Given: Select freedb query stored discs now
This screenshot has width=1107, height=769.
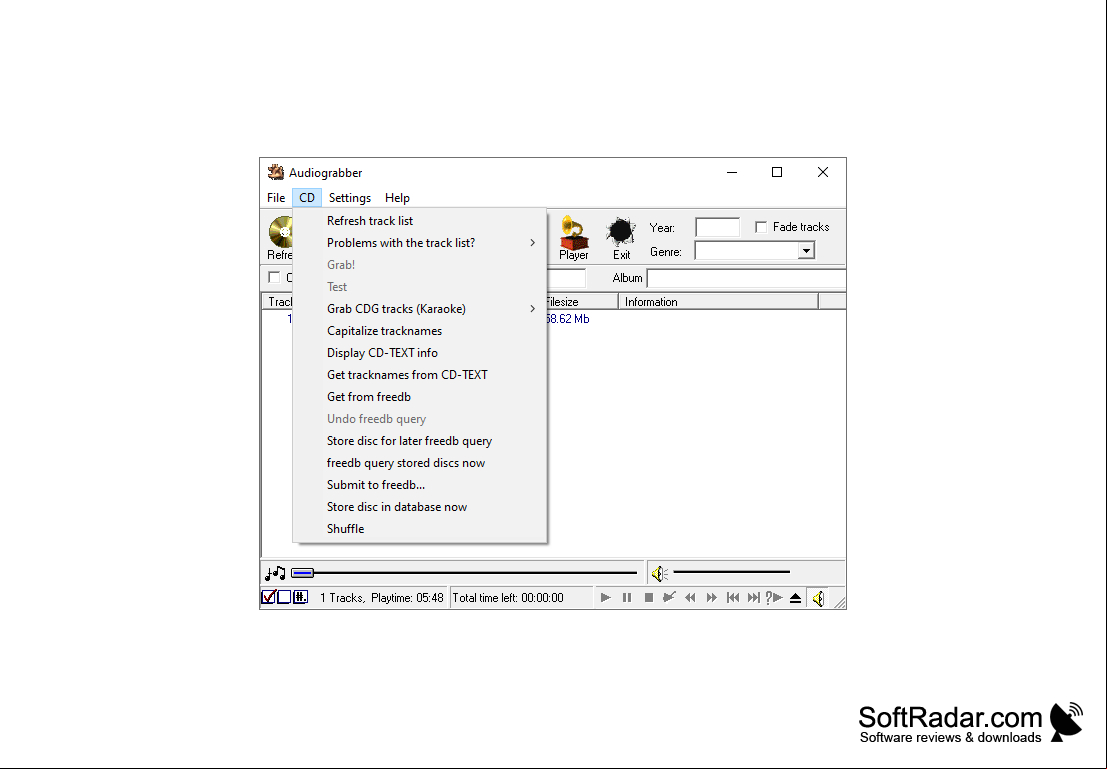Looking at the screenshot, I should 419,463.
